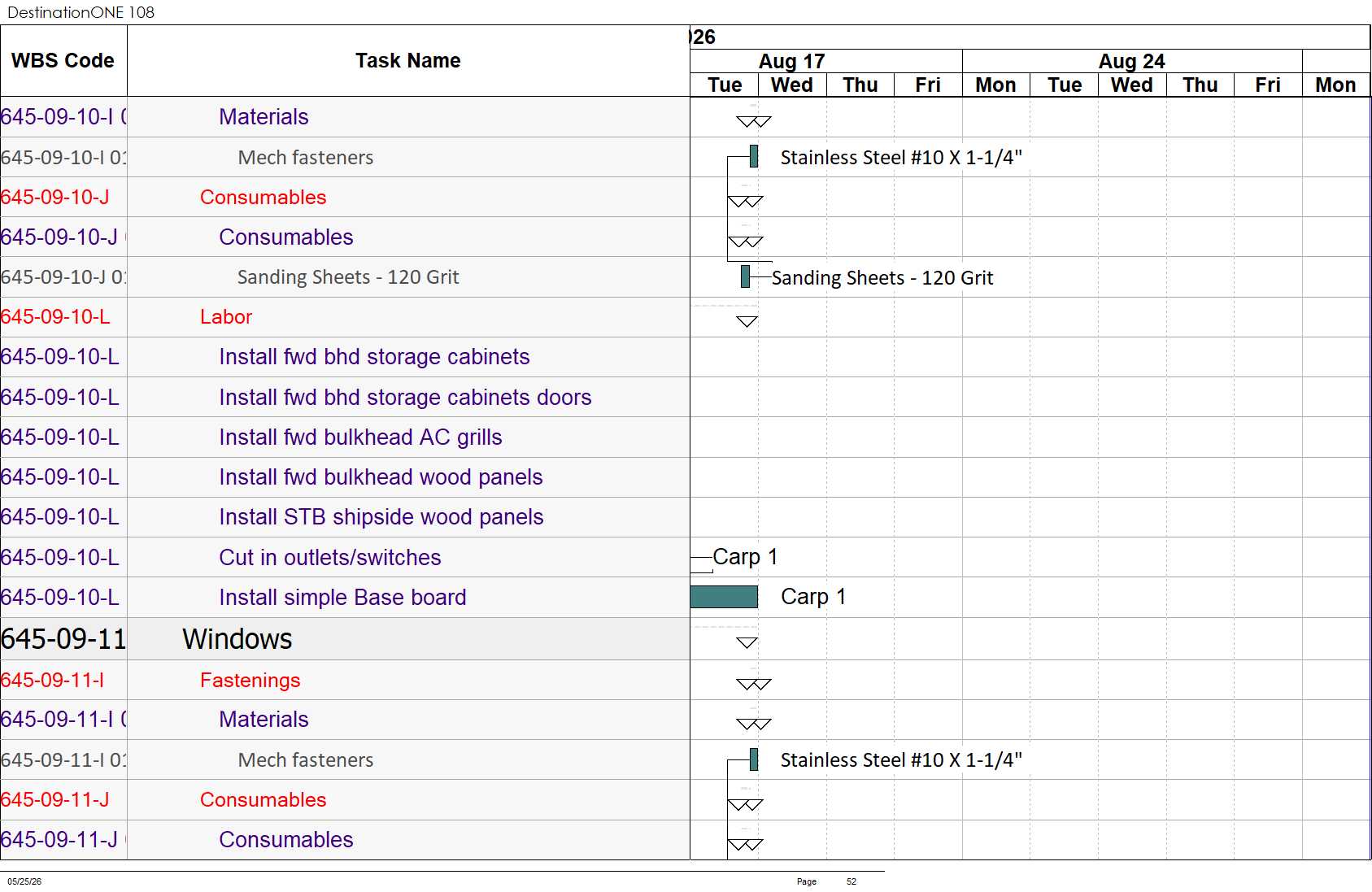
Task: Select the Sanding Sheets 120 Grit task bar
Action: pos(745,276)
